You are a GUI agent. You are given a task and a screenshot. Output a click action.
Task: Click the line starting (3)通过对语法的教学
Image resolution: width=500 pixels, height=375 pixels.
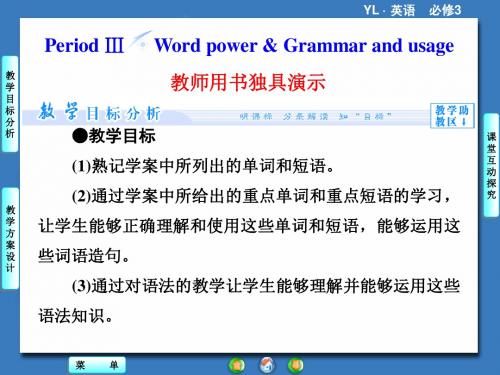point(266,286)
